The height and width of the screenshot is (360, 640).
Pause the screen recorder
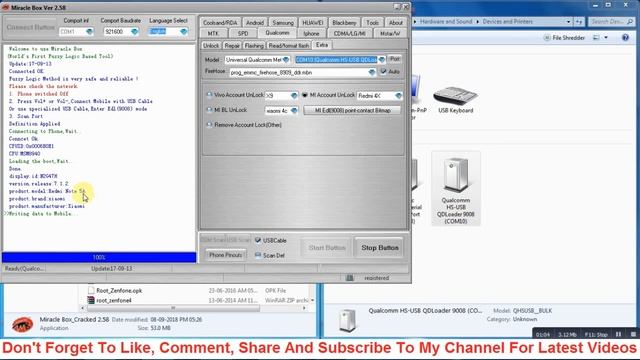pos(619,334)
